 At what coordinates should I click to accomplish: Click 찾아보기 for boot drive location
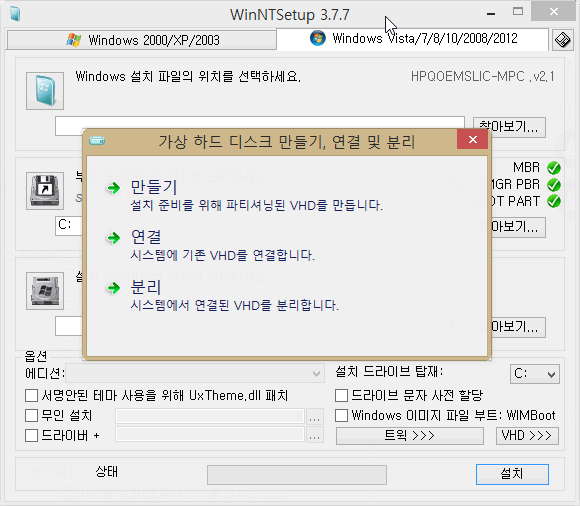tap(518, 227)
